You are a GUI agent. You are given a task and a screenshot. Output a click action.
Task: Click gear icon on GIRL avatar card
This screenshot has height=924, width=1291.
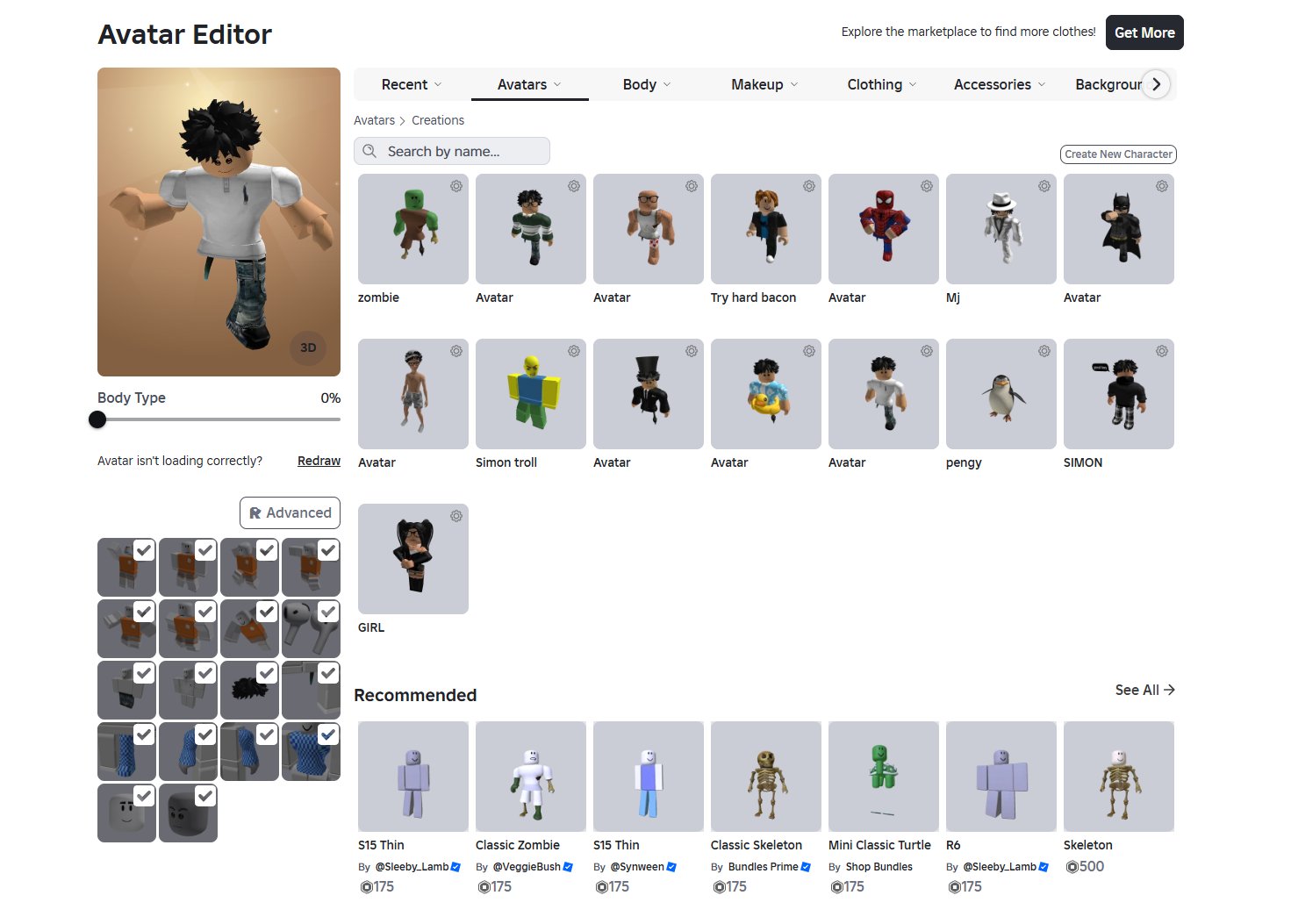tap(456, 516)
